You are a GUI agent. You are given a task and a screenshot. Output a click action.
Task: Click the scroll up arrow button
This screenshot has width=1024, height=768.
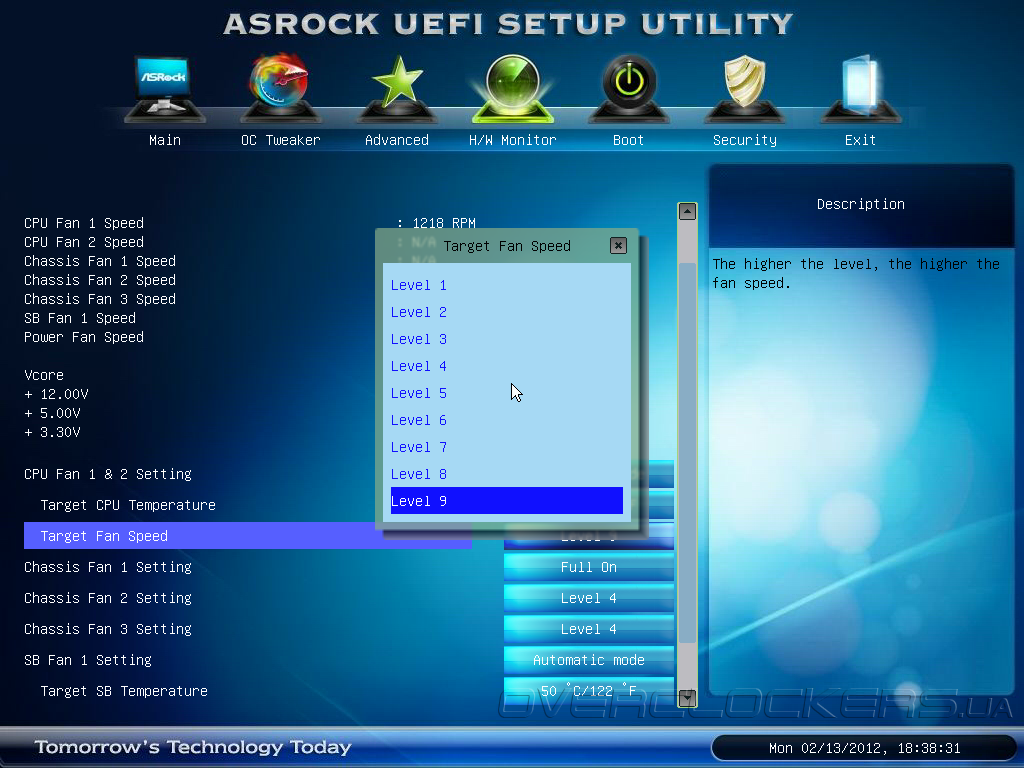point(687,211)
